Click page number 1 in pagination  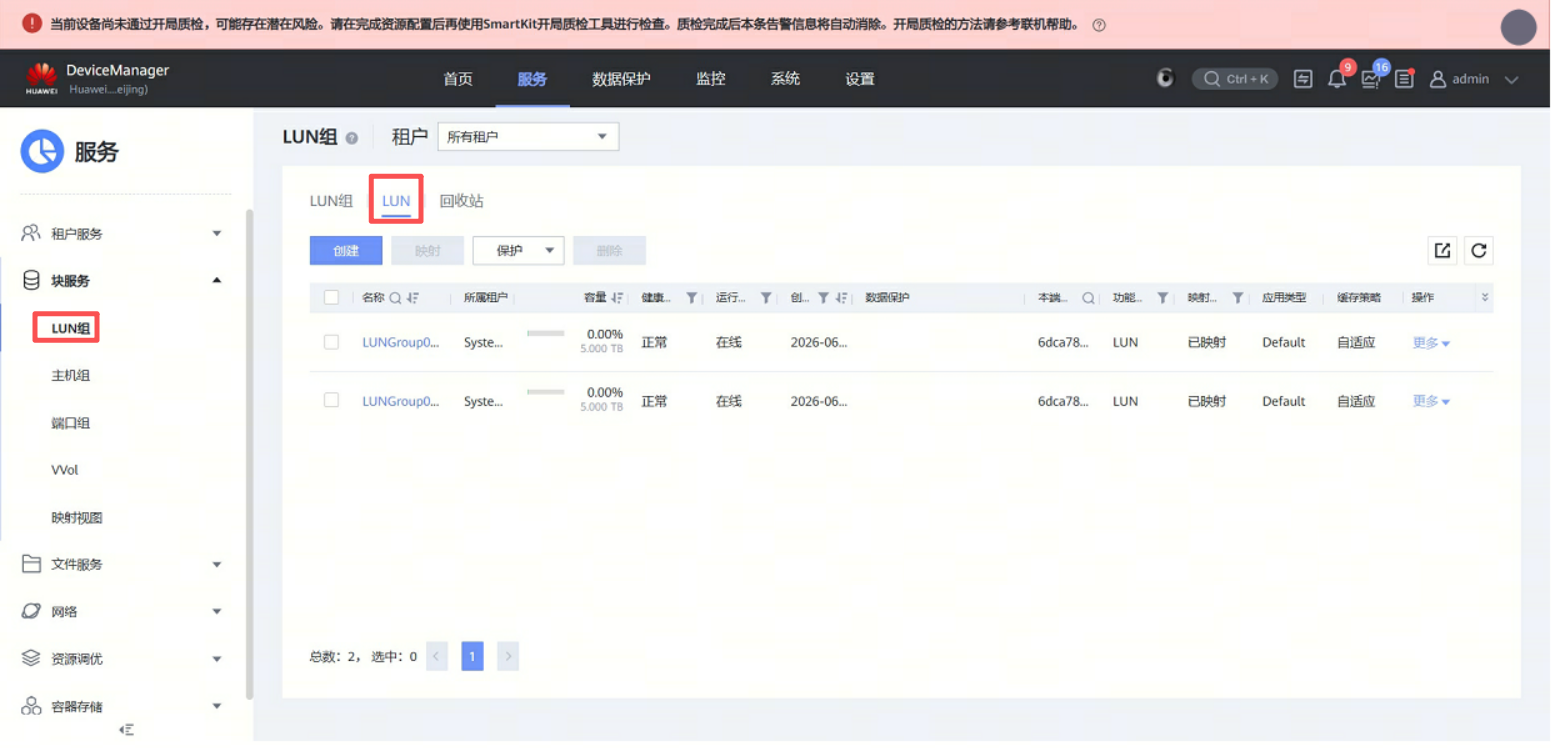(472, 656)
